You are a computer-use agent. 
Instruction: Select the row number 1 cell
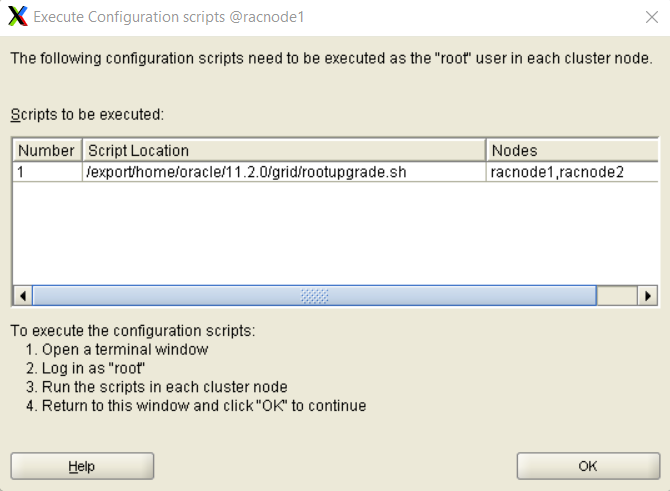[x=47, y=172]
